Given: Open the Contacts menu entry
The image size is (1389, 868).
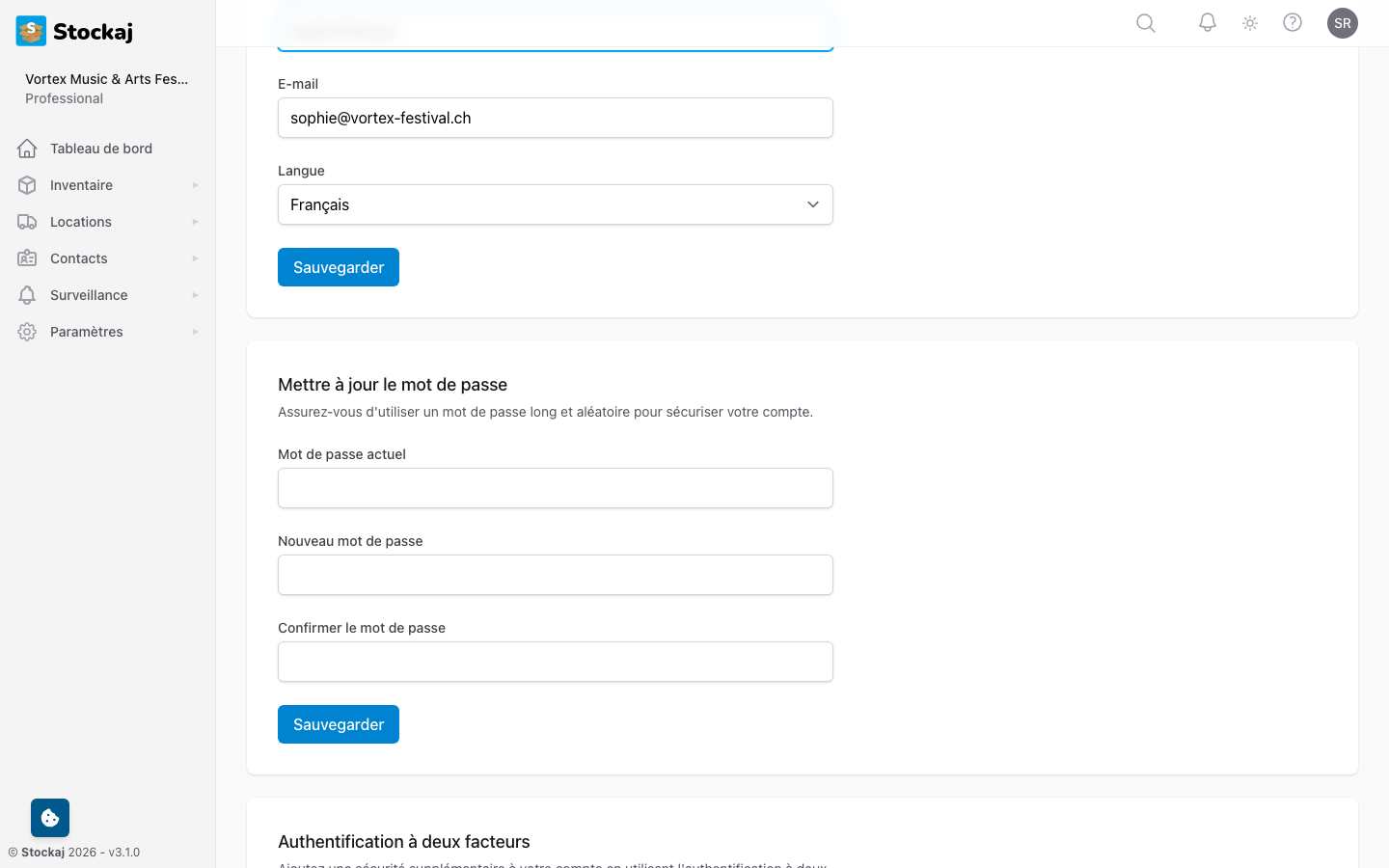Looking at the screenshot, I should click(78, 258).
